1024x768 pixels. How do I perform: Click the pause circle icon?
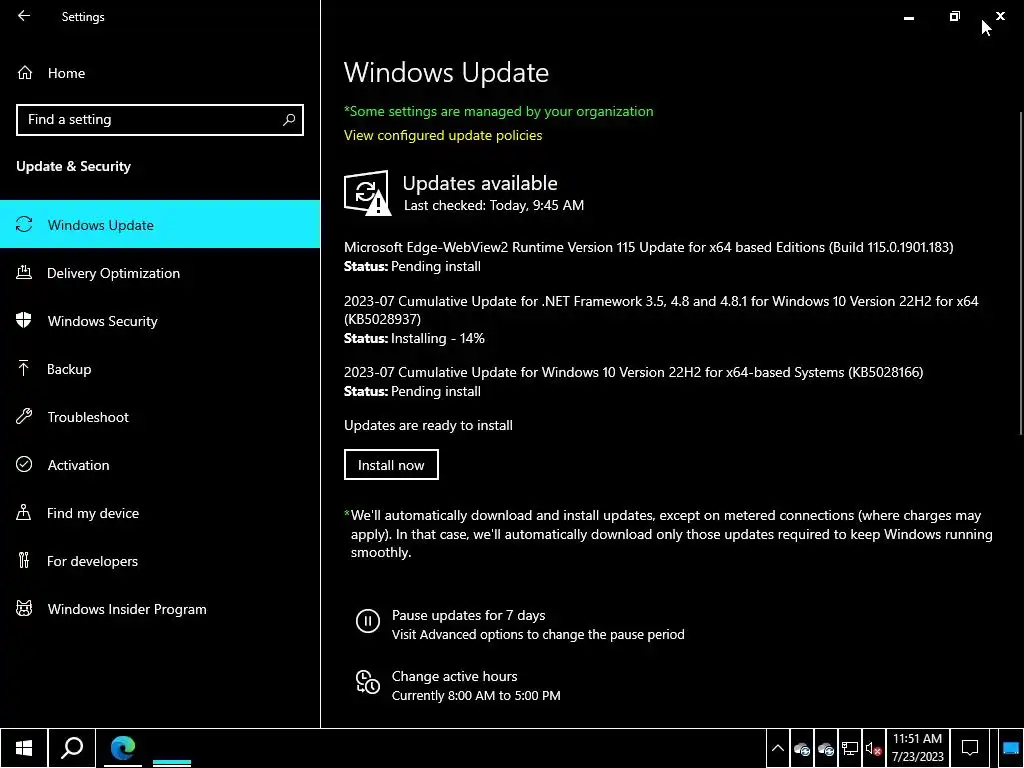(x=368, y=620)
